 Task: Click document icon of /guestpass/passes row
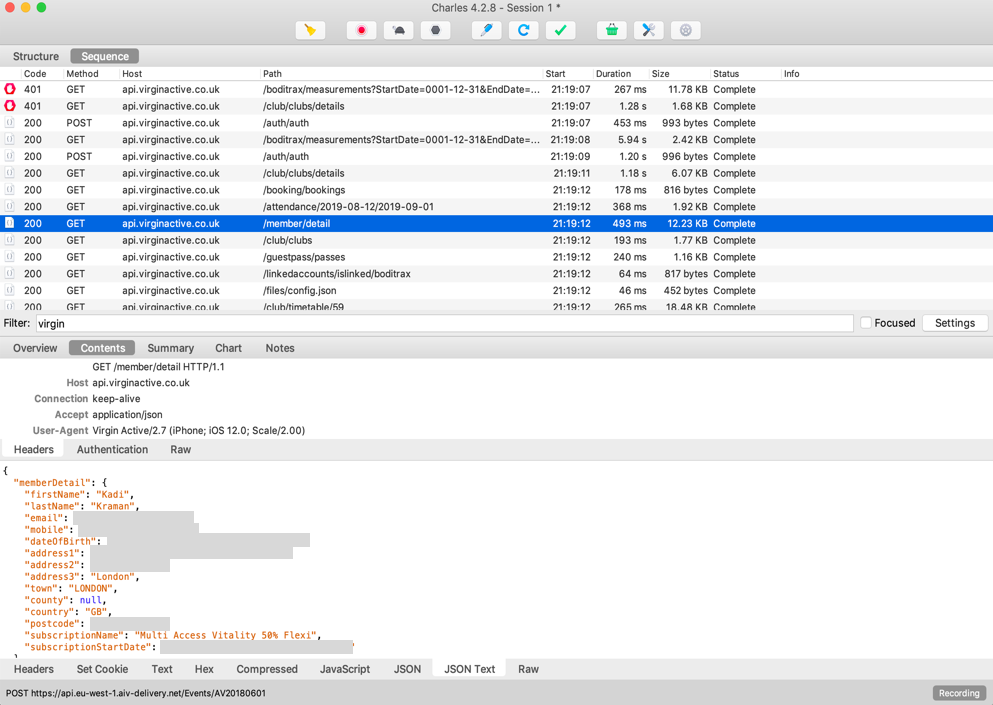click(x=9, y=257)
